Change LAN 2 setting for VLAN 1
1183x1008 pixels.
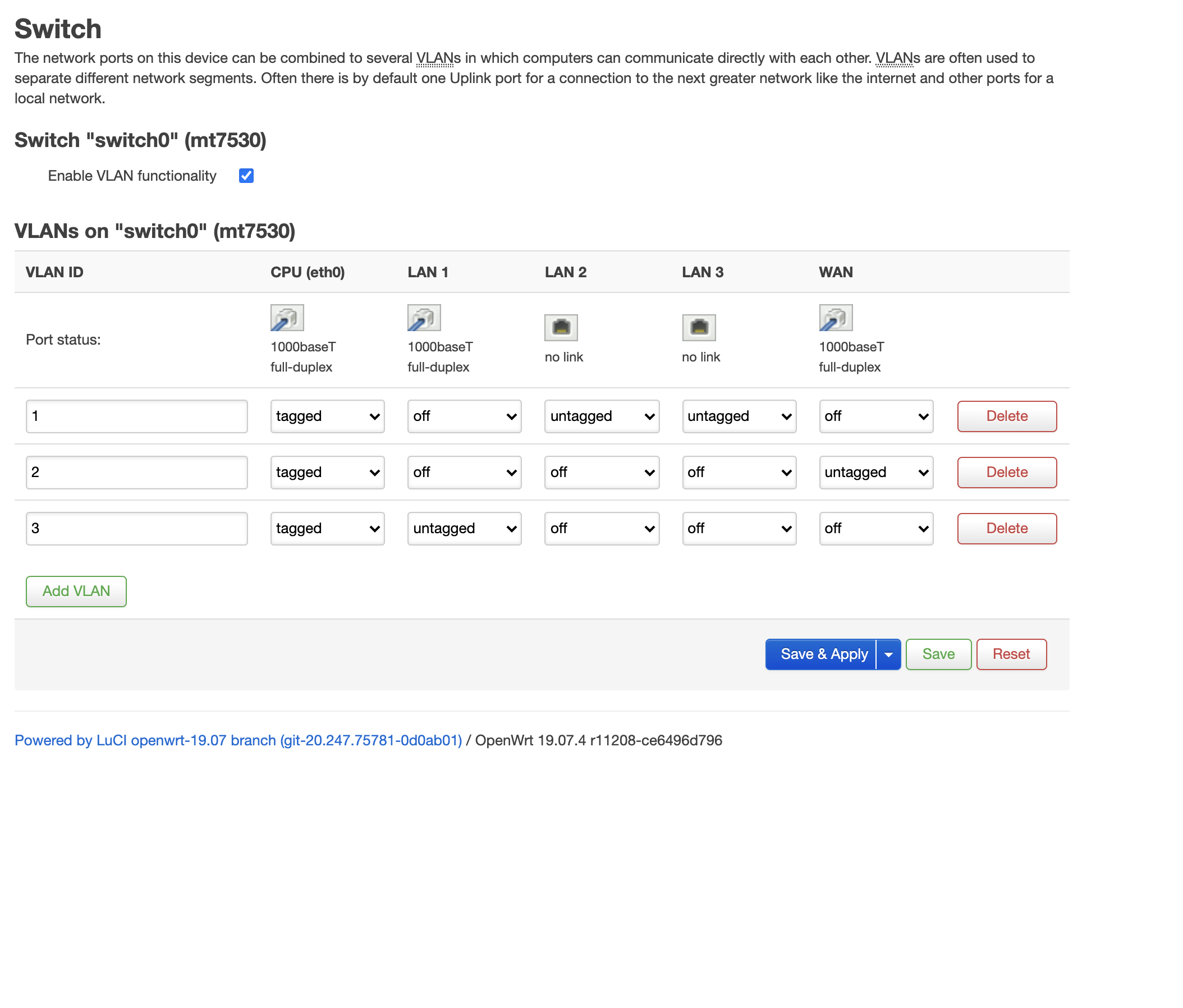[601, 416]
